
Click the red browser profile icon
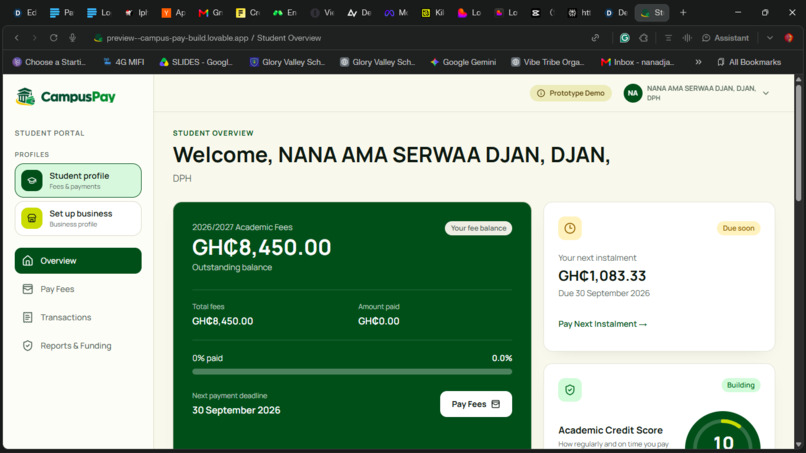789,38
